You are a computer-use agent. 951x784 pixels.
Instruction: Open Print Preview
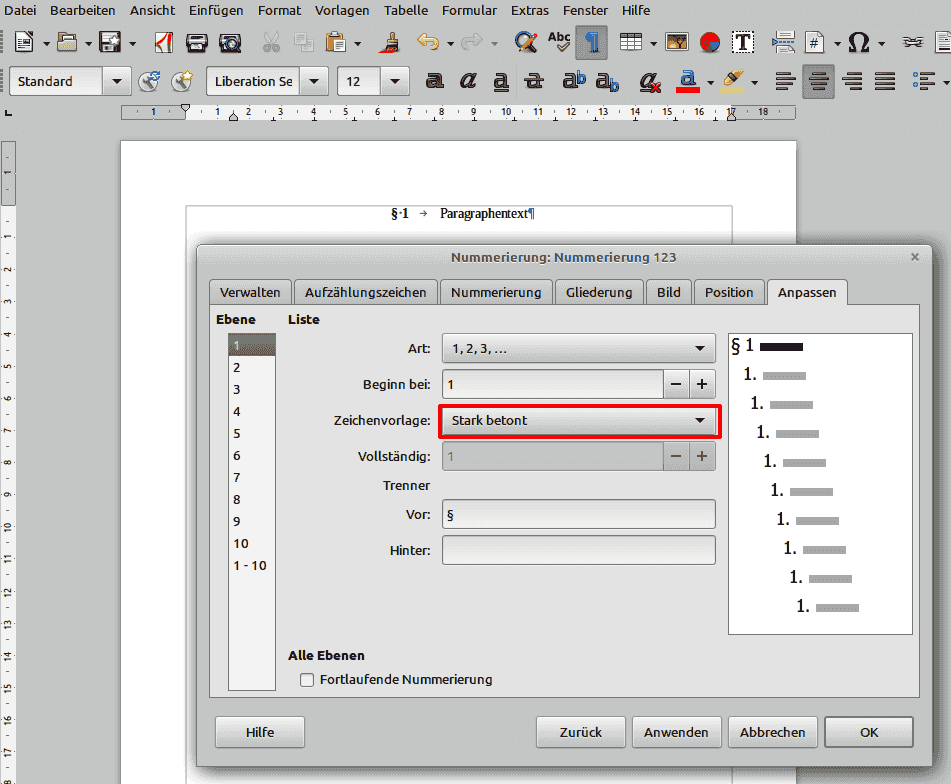tap(230, 42)
